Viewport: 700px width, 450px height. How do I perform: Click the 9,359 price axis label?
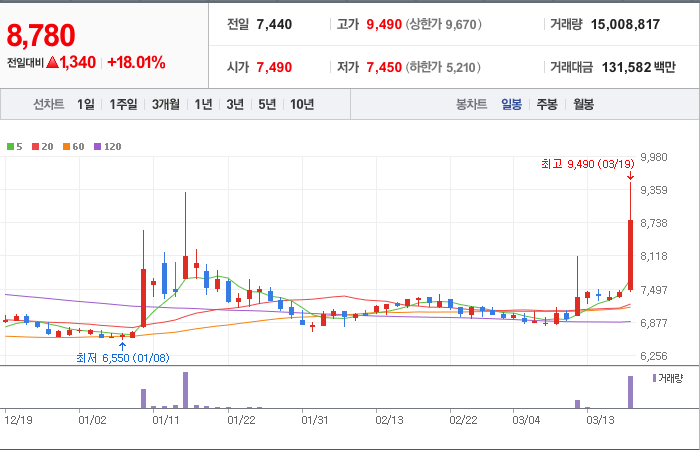point(654,190)
